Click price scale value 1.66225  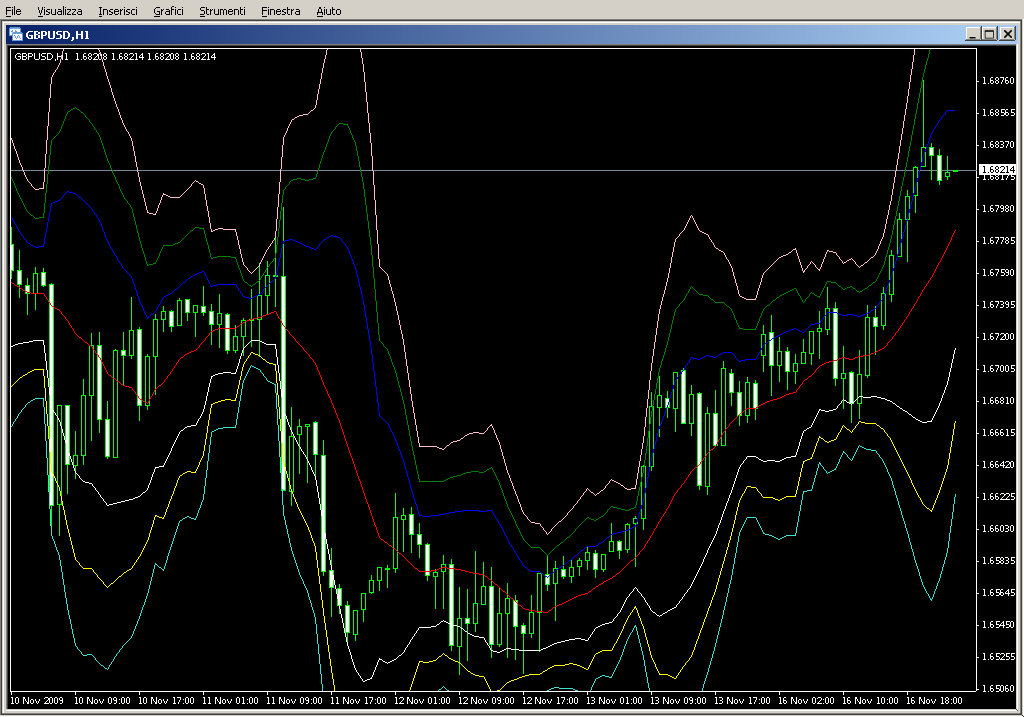pos(999,497)
